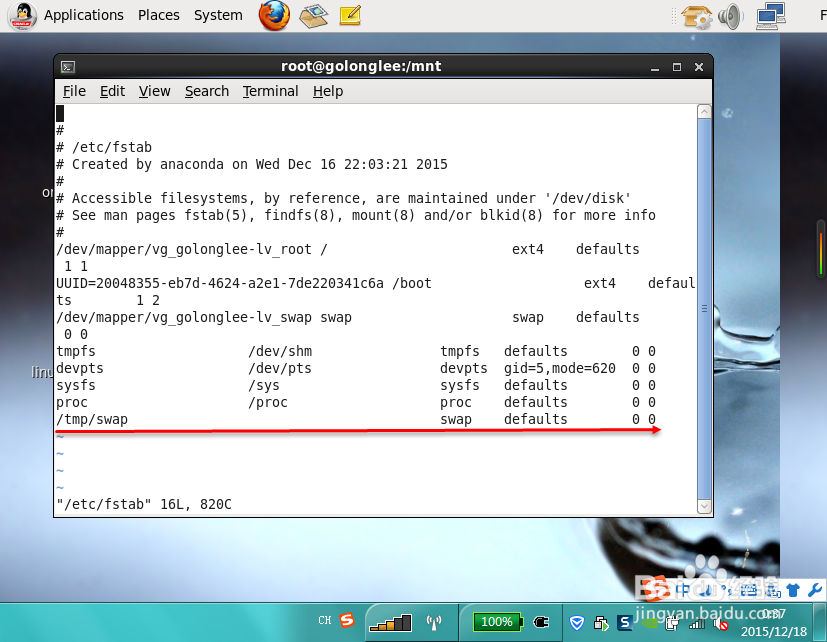
Task: Click the 100% battery charge indicator
Action: click(x=496, y=621)
